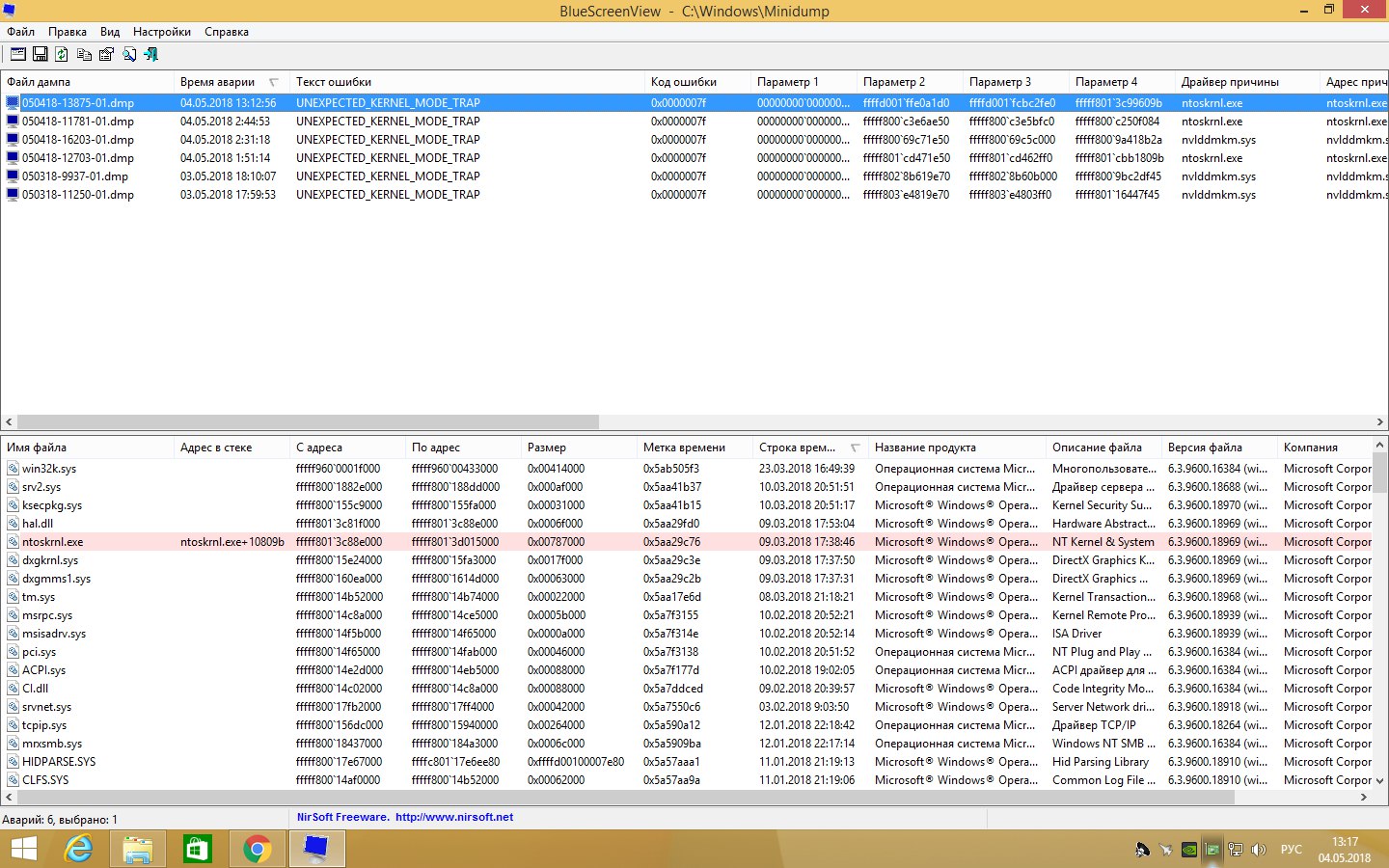This screenshot has width=1389, height=868.
Task: Sort by the Время аварии column header
Action: [217, 82]
